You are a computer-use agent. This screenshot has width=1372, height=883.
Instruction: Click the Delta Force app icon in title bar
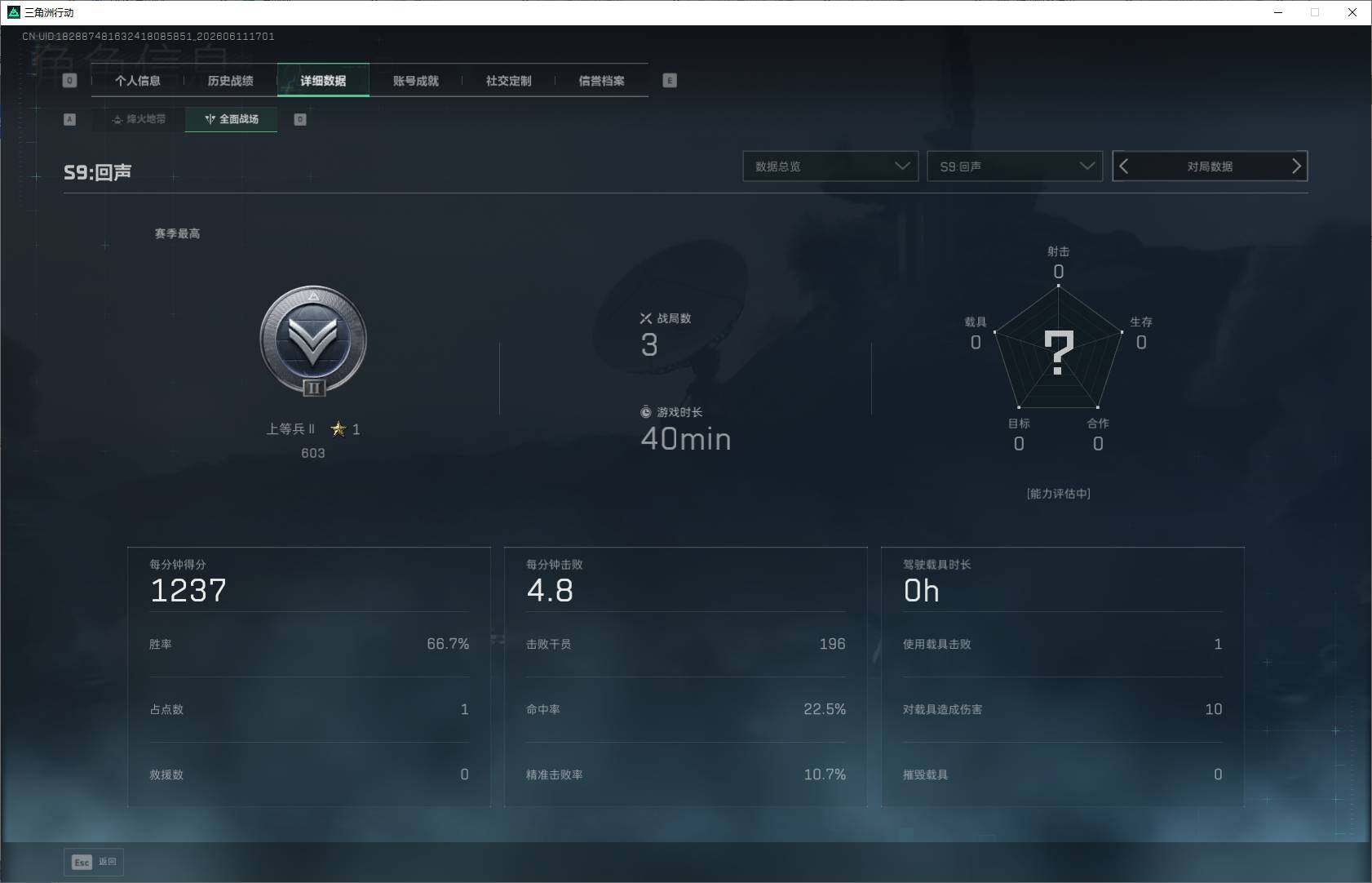click(13, 12)
